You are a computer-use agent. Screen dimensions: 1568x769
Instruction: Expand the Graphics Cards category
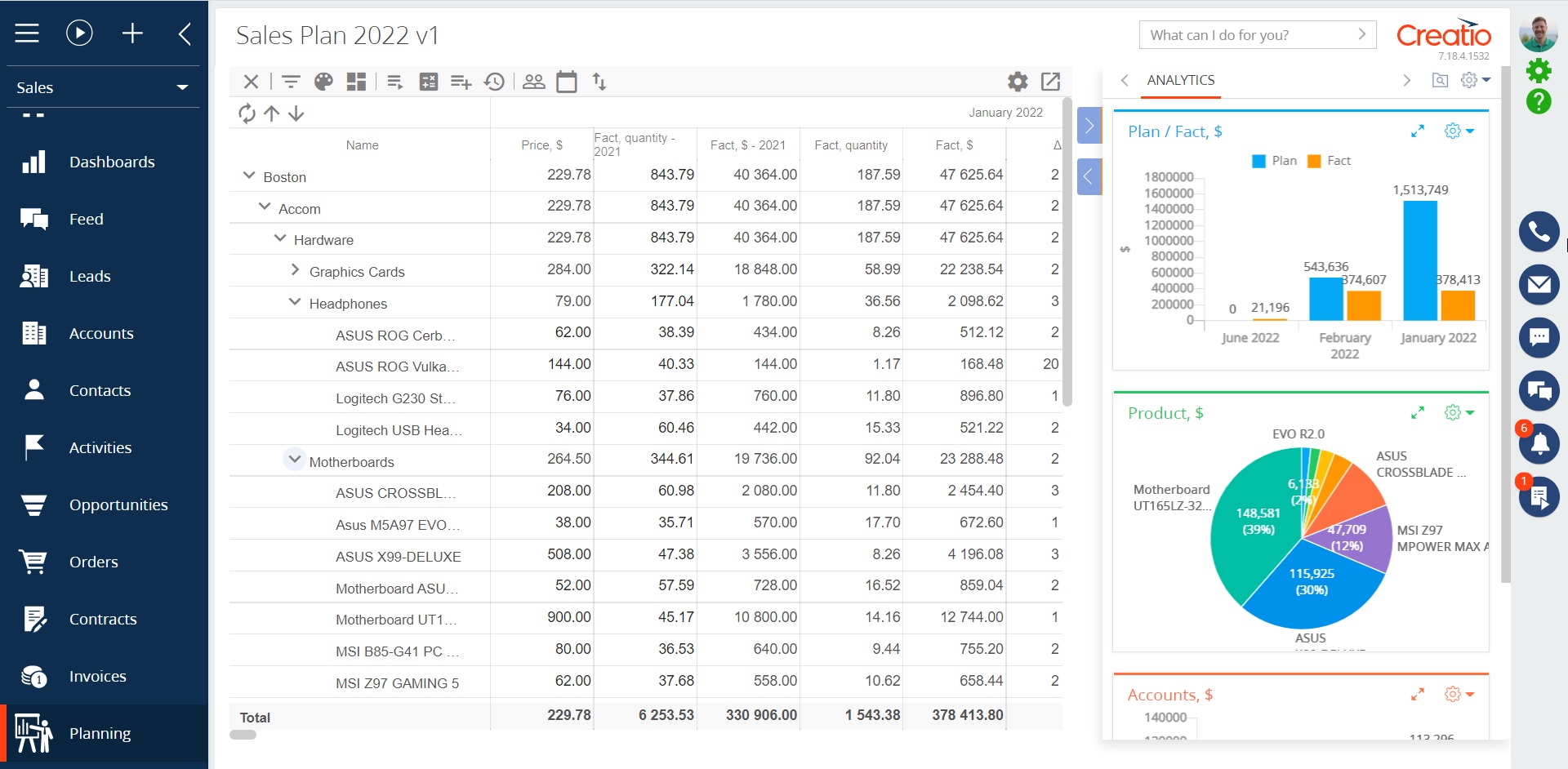[294, 269]
